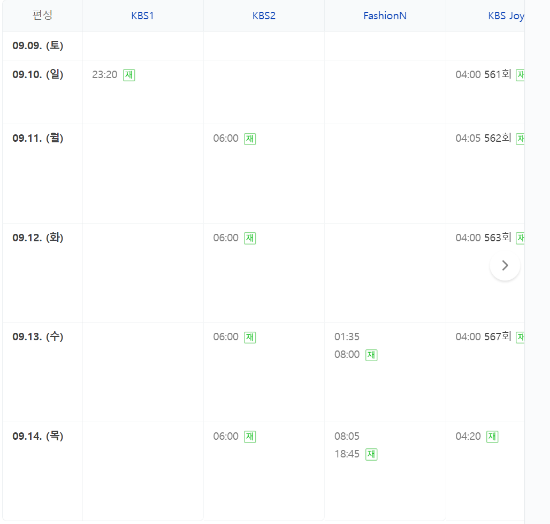Select the 09.09. (토) date row
This screenshot has width=550, height=524.
[38, 46]
